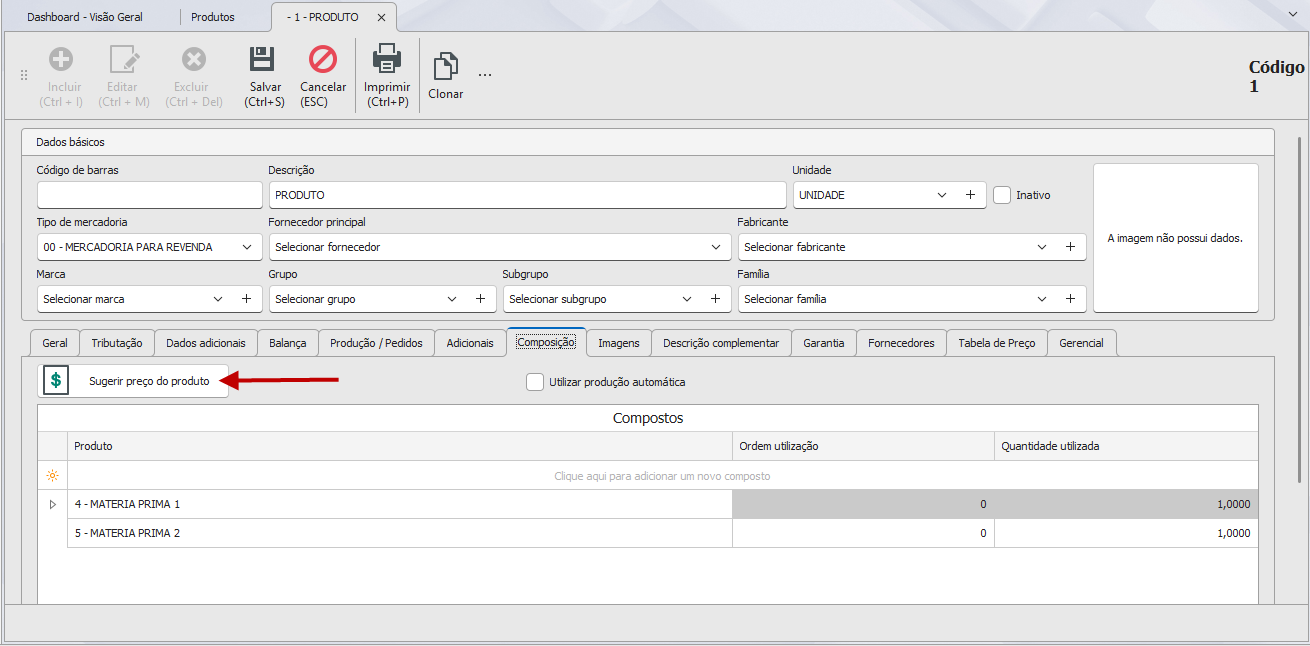Add new unit with Unidade plus icon
Screen dimensions: 1310x646
pos(970,195)
